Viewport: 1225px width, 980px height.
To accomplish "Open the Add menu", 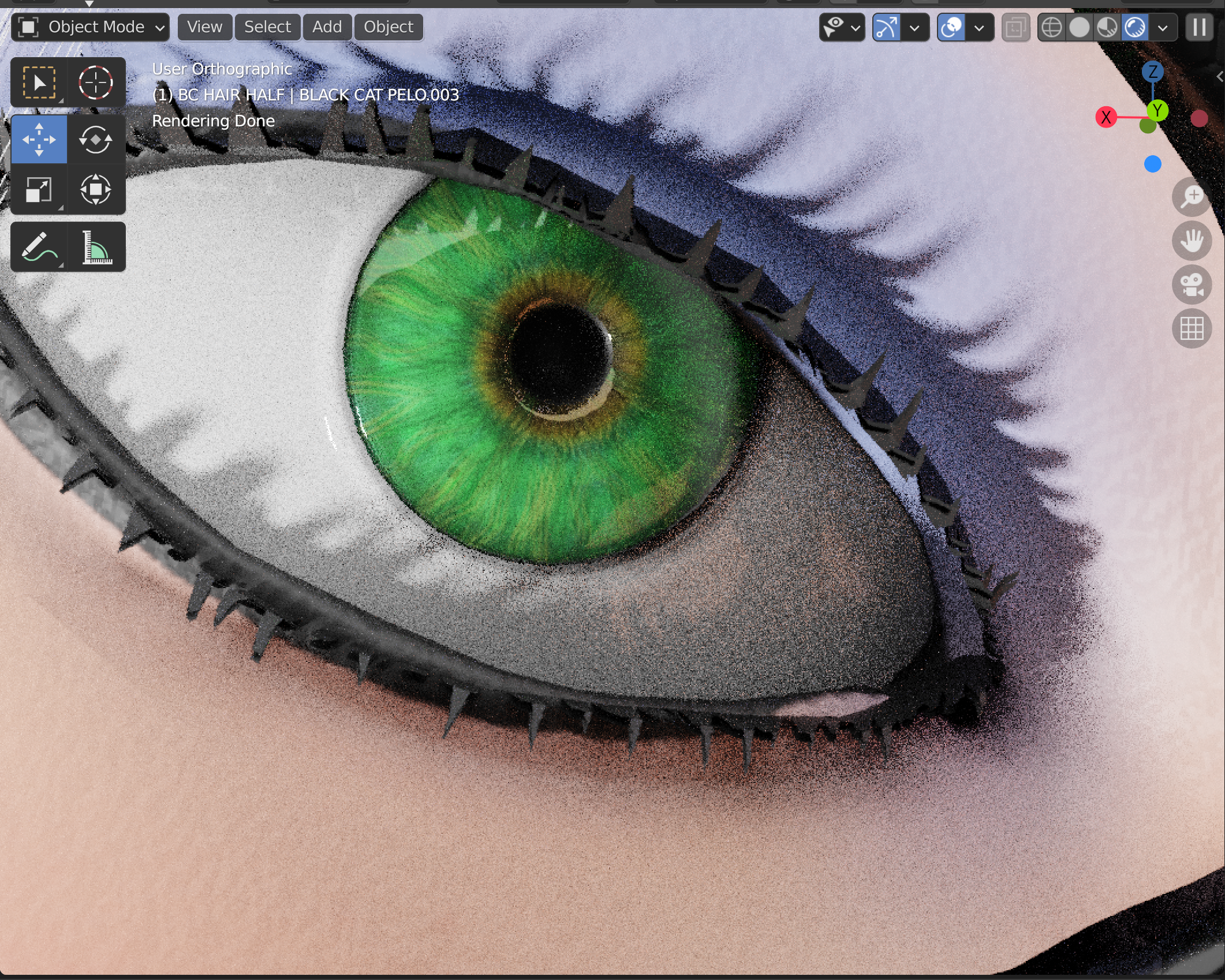I will tap(327, 27).
